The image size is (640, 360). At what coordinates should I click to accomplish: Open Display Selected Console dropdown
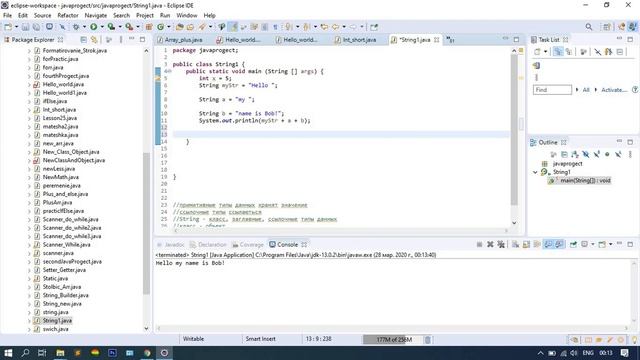pos(593,244)
